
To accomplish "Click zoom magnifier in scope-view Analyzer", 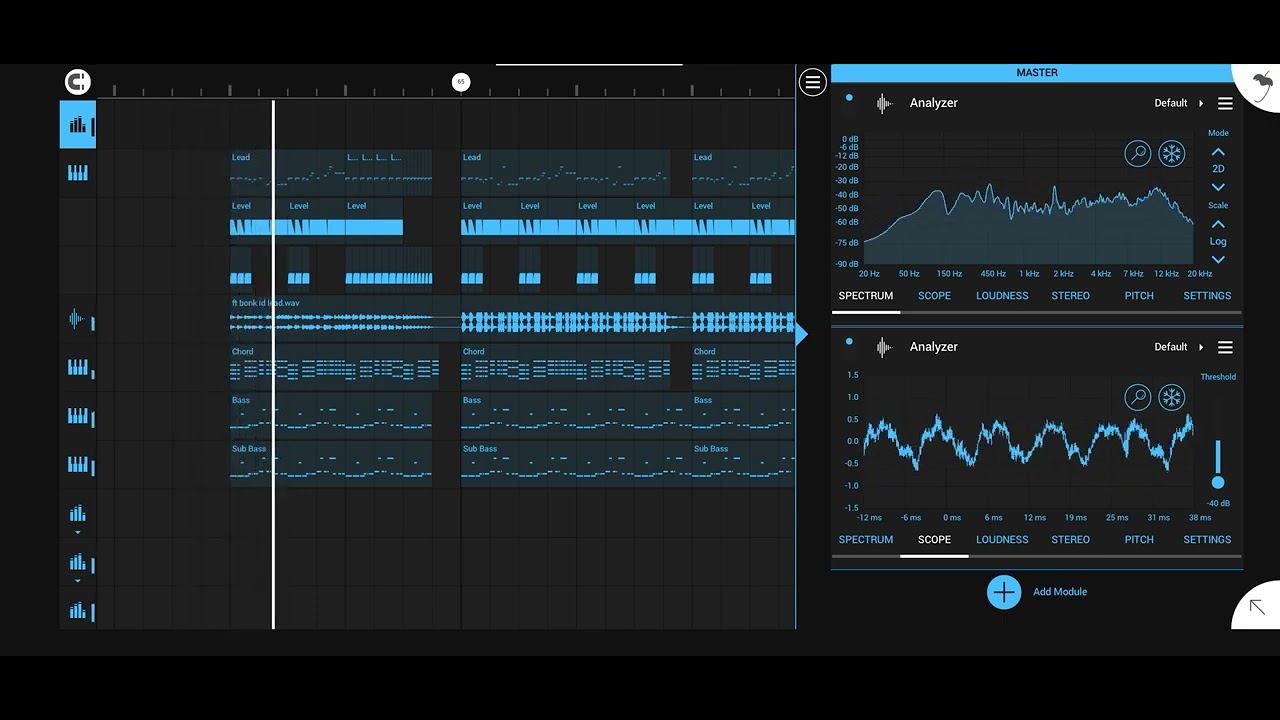I will coord(1137,397).
